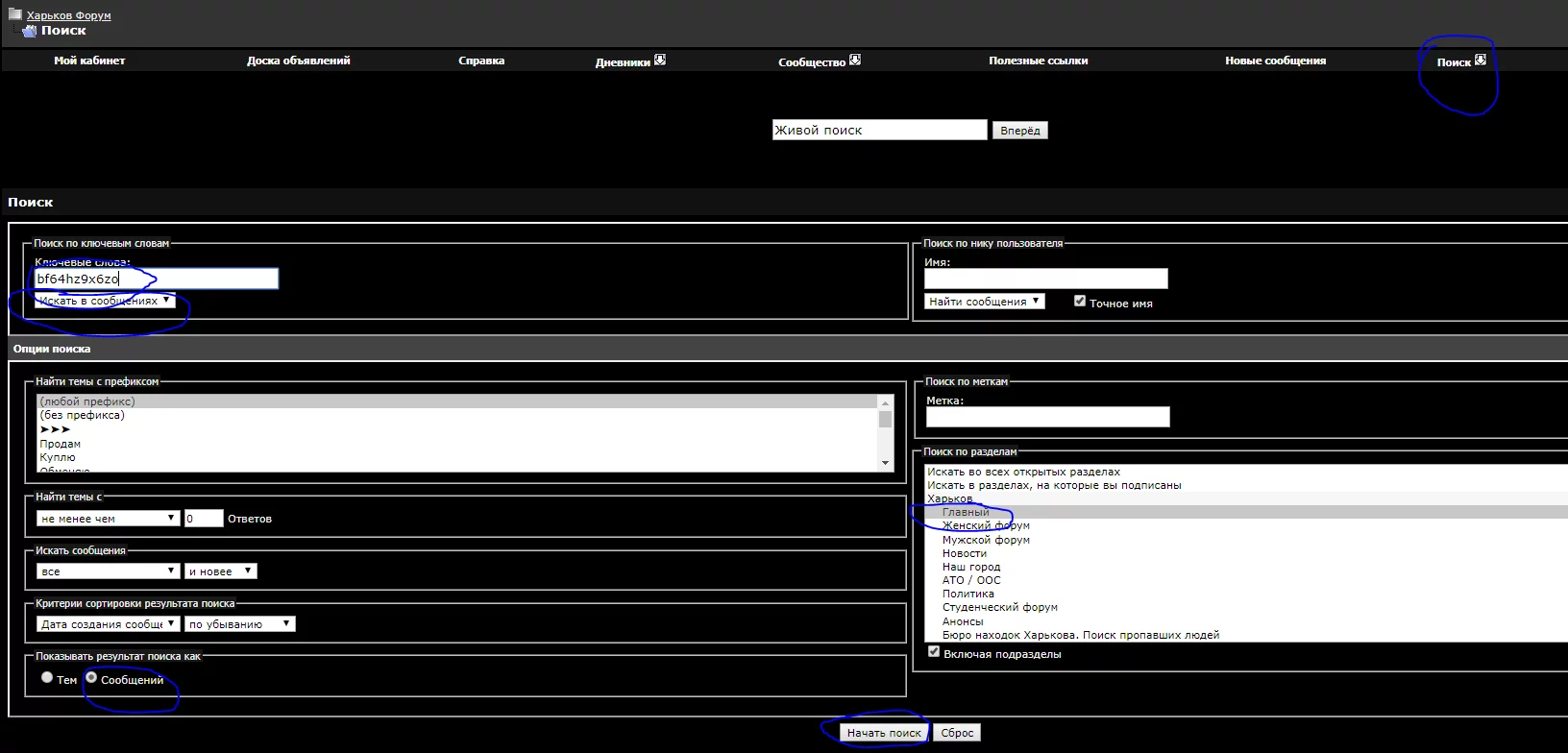This screenshot has width=1568, height=753.
Task: Click the Метка tag input field
Action: [x=1047, y=417]
